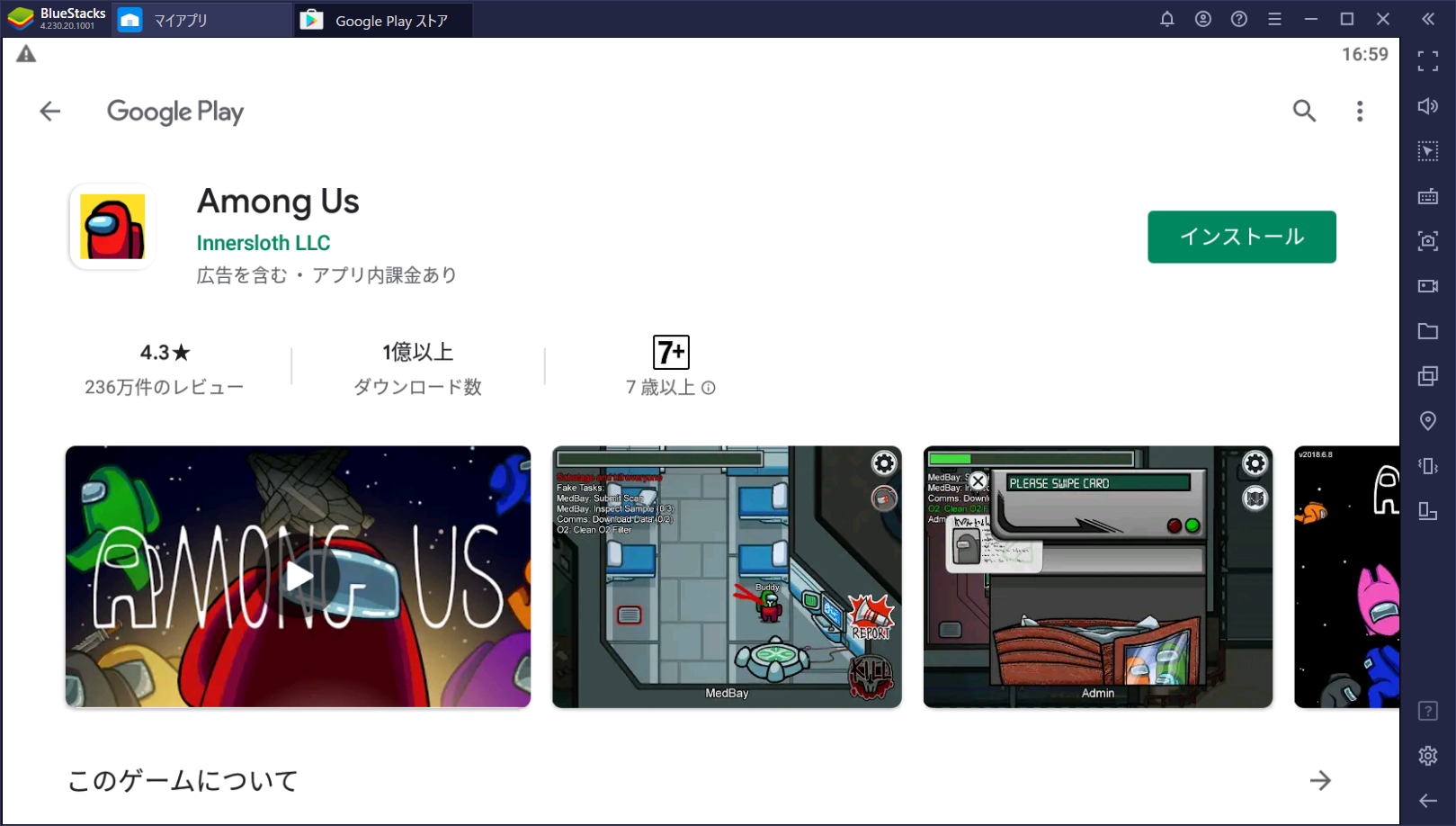Collapse the BlueStacks sidebar with double chevron
The image size is (1456, 826).
coord(1428,19)
